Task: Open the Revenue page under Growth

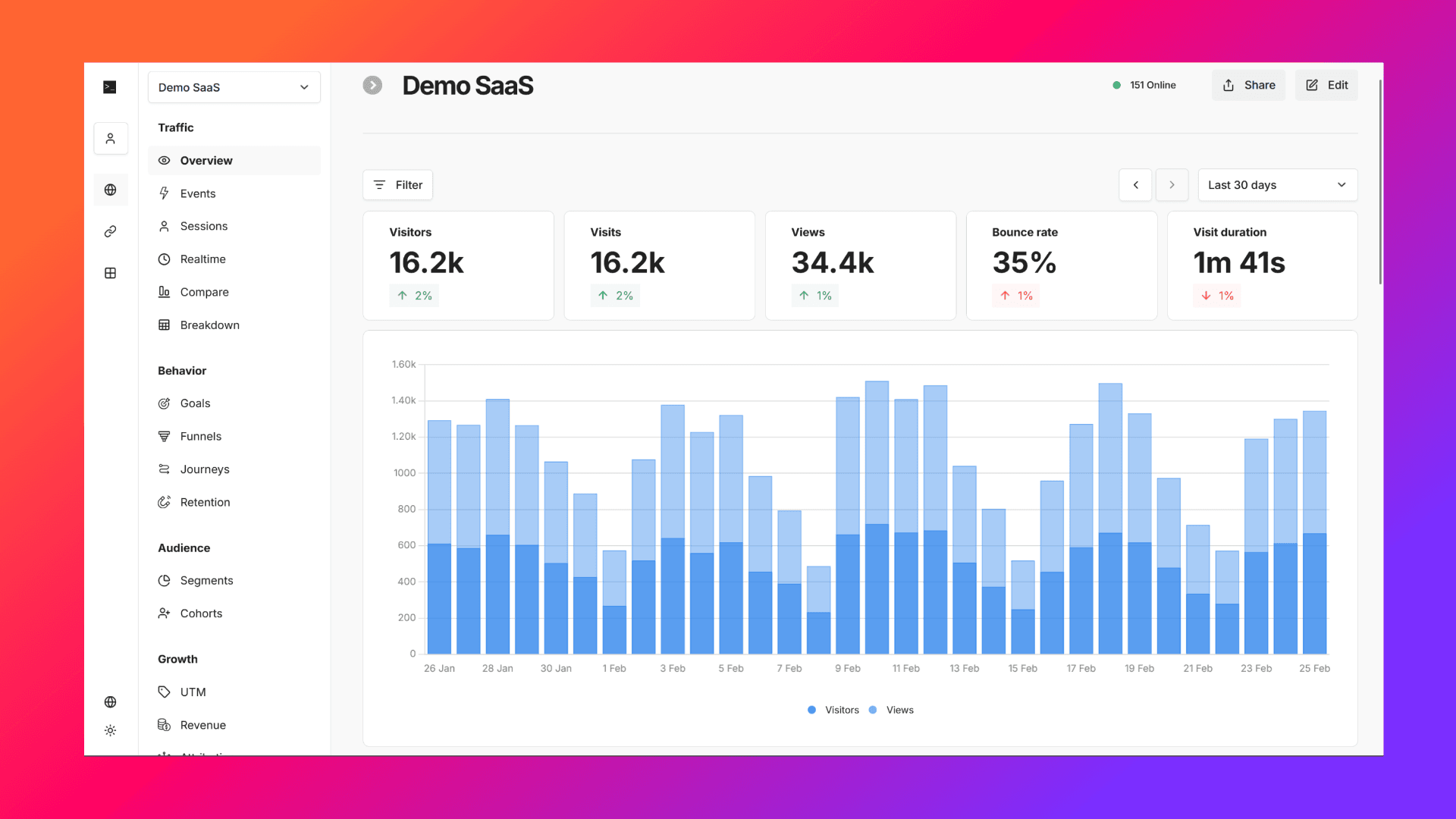Action: click(x=202, y=725)
